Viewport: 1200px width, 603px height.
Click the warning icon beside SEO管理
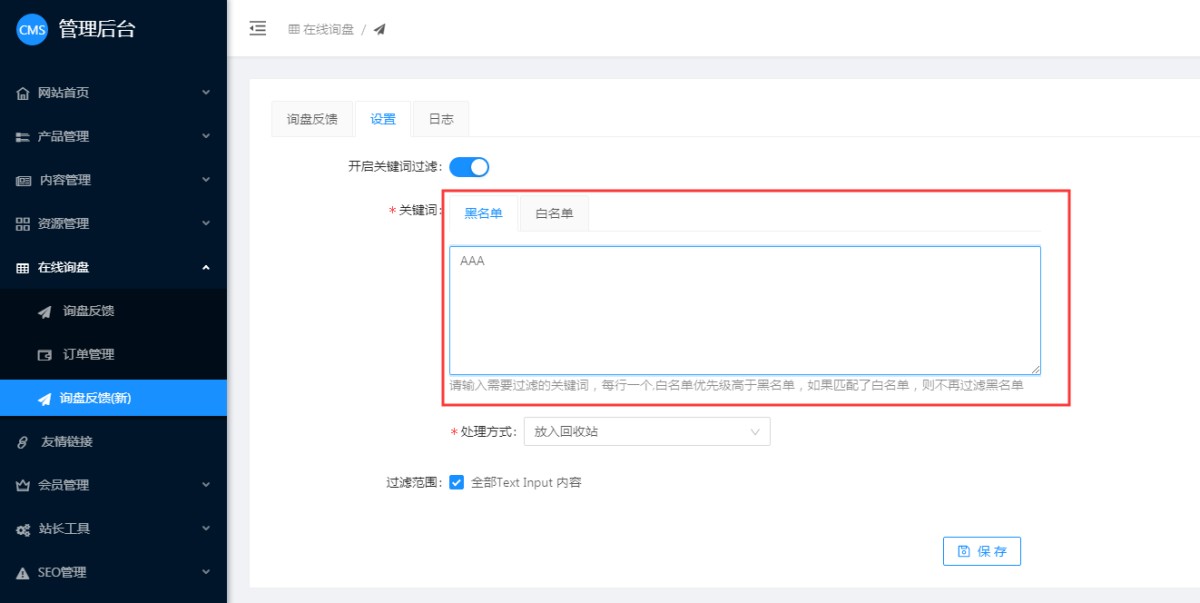click(23, 573)
